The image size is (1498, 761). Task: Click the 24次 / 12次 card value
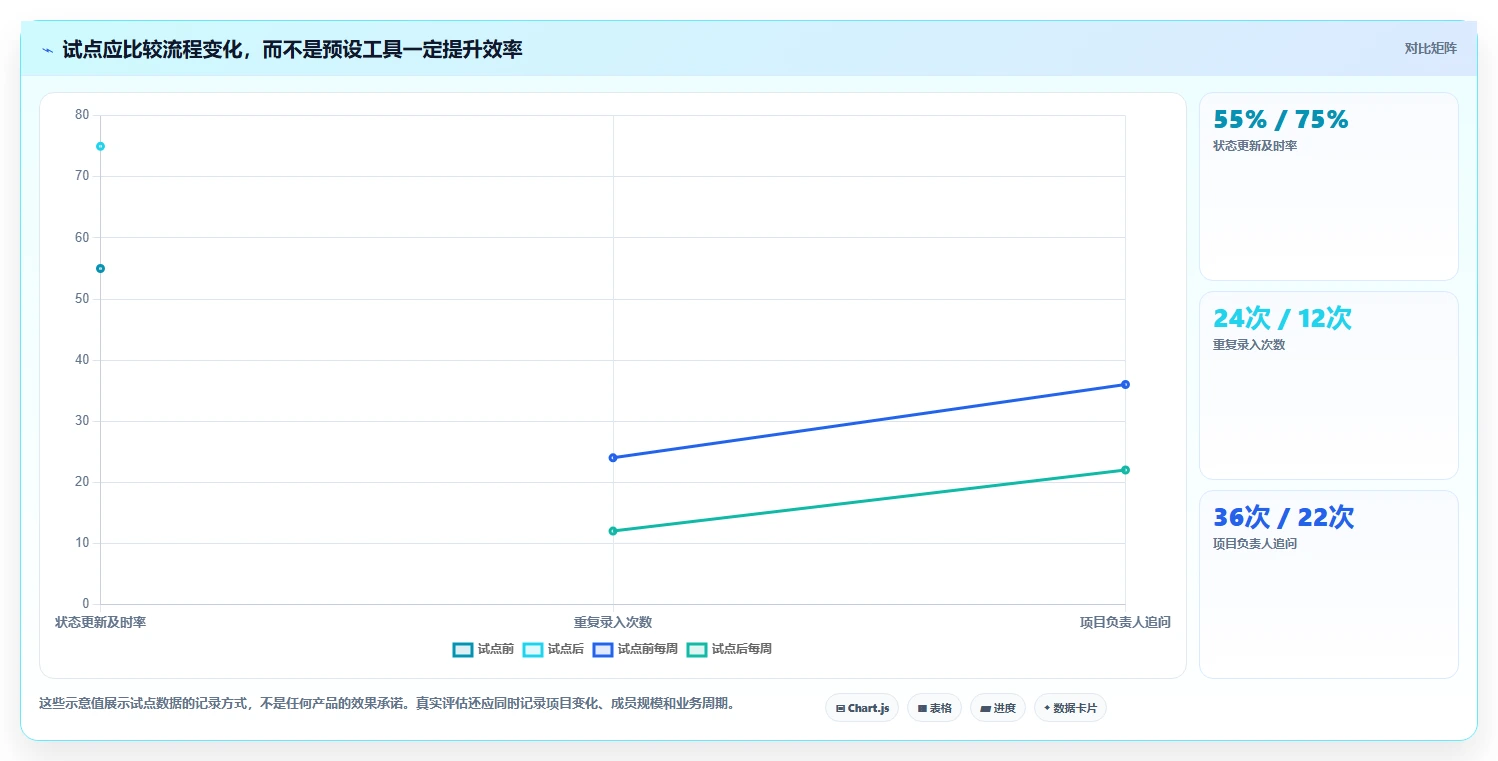coord(1282,318)
